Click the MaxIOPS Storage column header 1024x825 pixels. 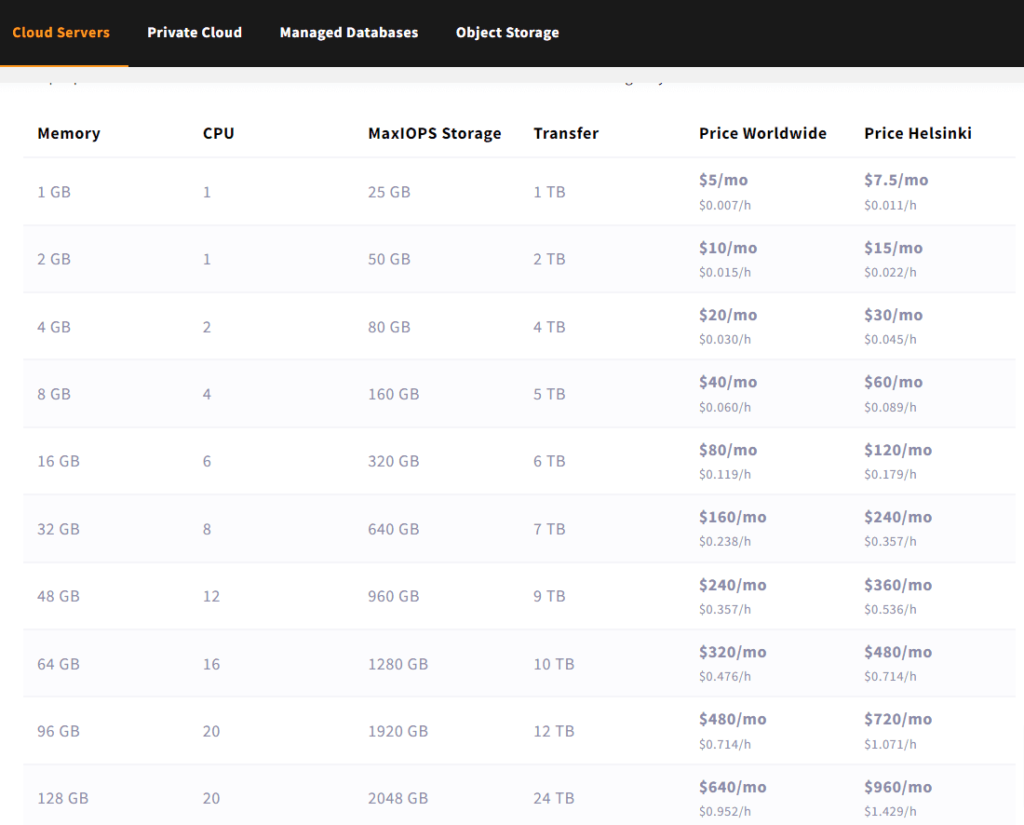(434, 133)
